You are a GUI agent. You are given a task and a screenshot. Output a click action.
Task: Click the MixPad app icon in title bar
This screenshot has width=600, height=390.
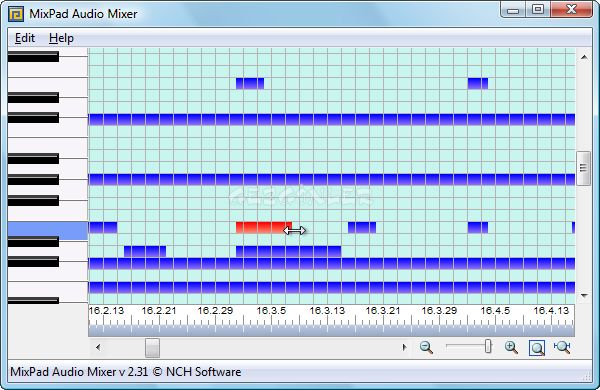pyautogui.click(x=16, y=14)
